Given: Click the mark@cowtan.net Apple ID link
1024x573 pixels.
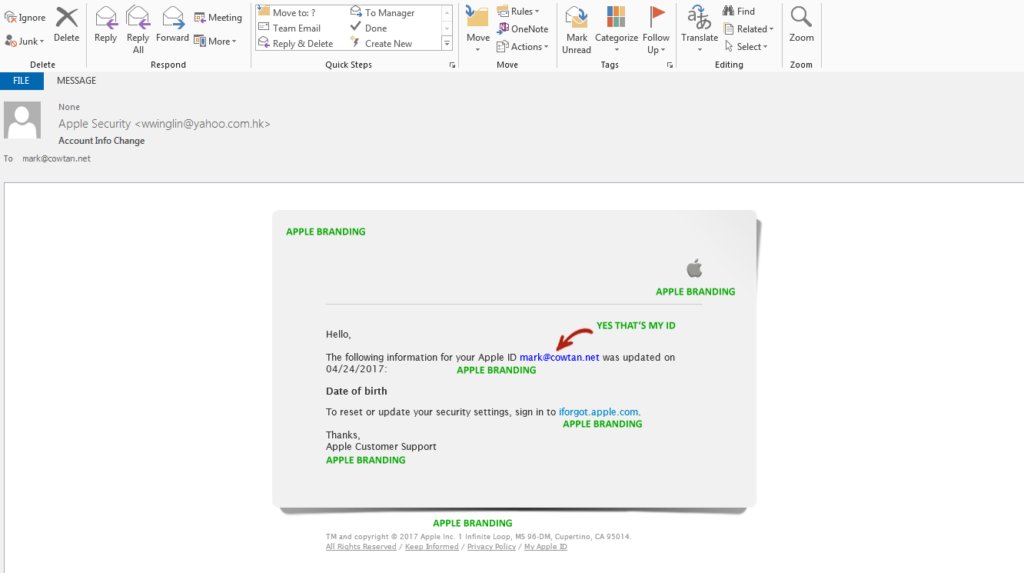Looking at the screenshot, I should (559, 357).
